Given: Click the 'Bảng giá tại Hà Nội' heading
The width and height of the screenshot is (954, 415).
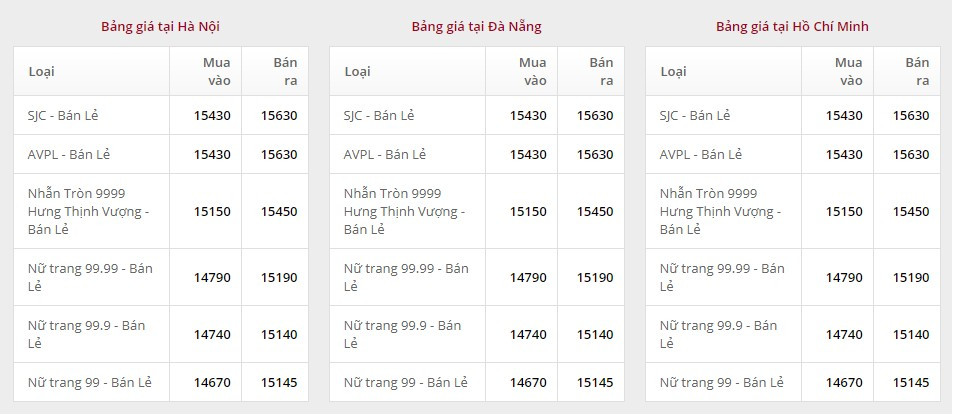Looking at the screenshot, I should coord(161,27).
